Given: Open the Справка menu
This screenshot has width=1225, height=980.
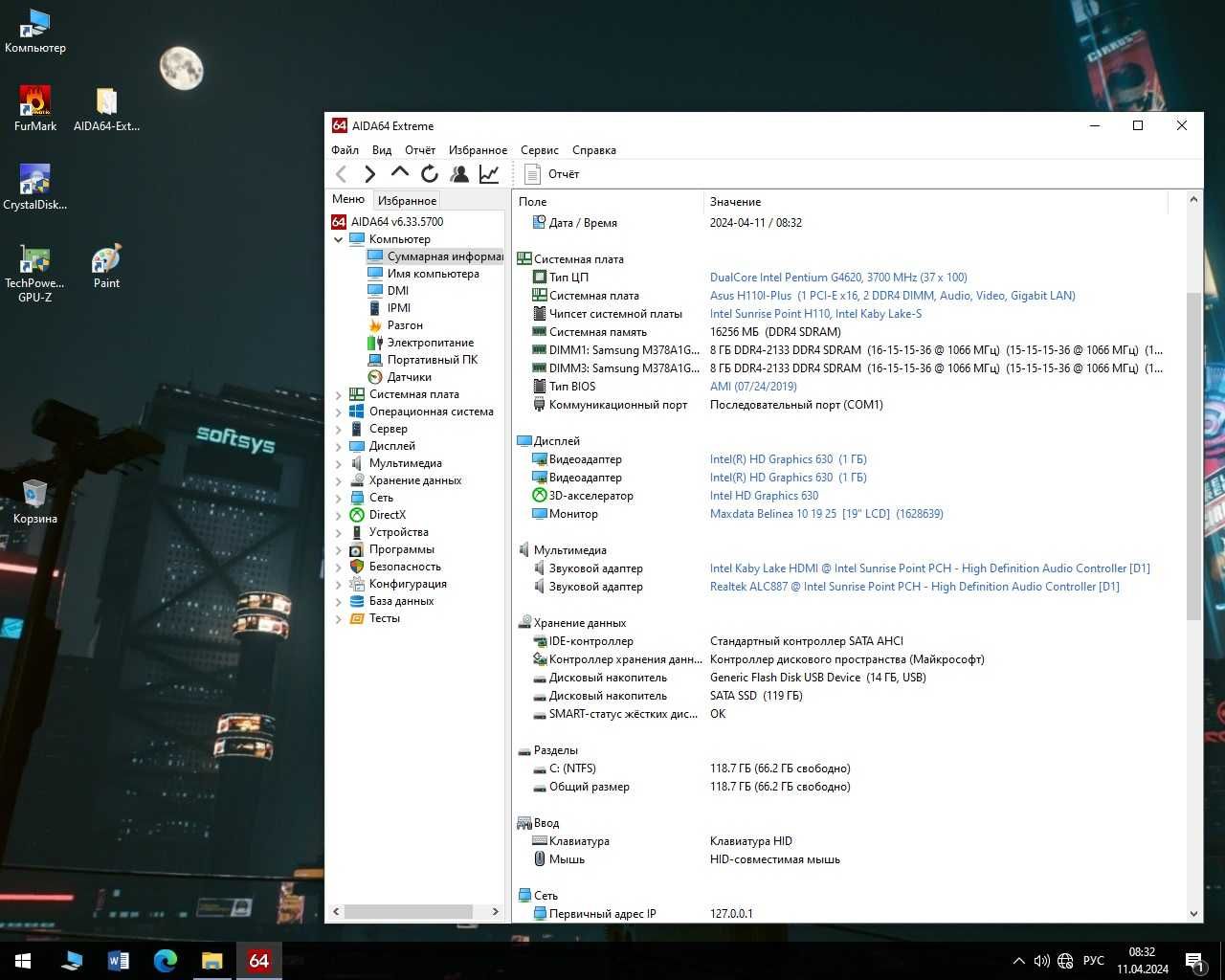Looking at the screenshot, I should pos(594,150).
